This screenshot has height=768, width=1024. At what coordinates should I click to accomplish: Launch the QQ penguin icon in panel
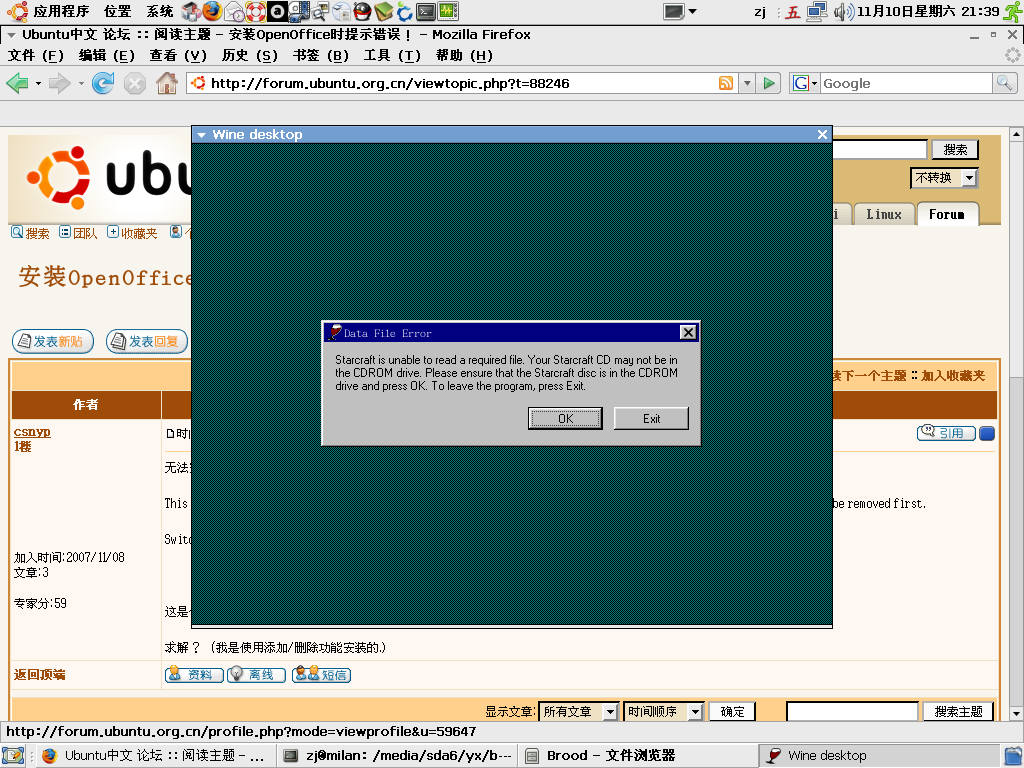[x=362, y=11]
